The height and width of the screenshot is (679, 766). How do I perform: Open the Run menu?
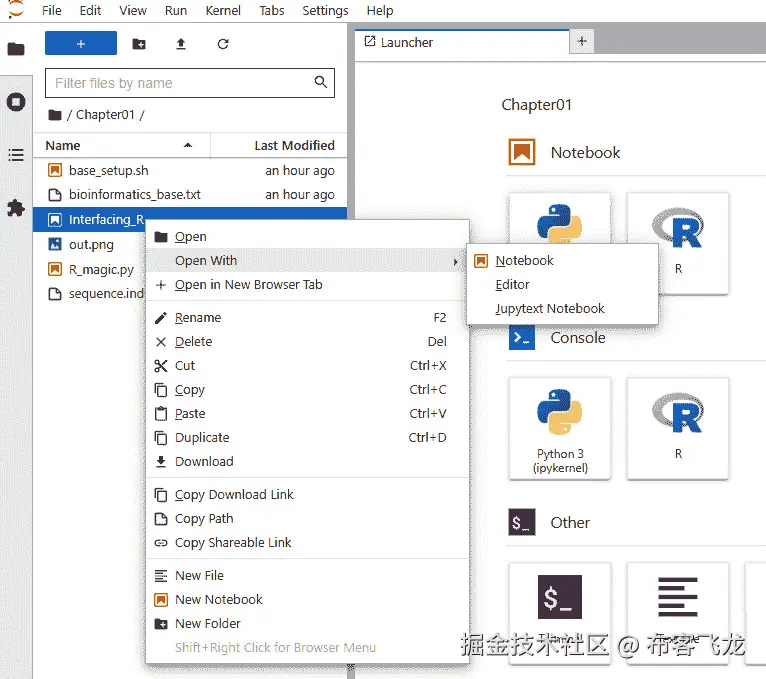[x=176, y=10]
